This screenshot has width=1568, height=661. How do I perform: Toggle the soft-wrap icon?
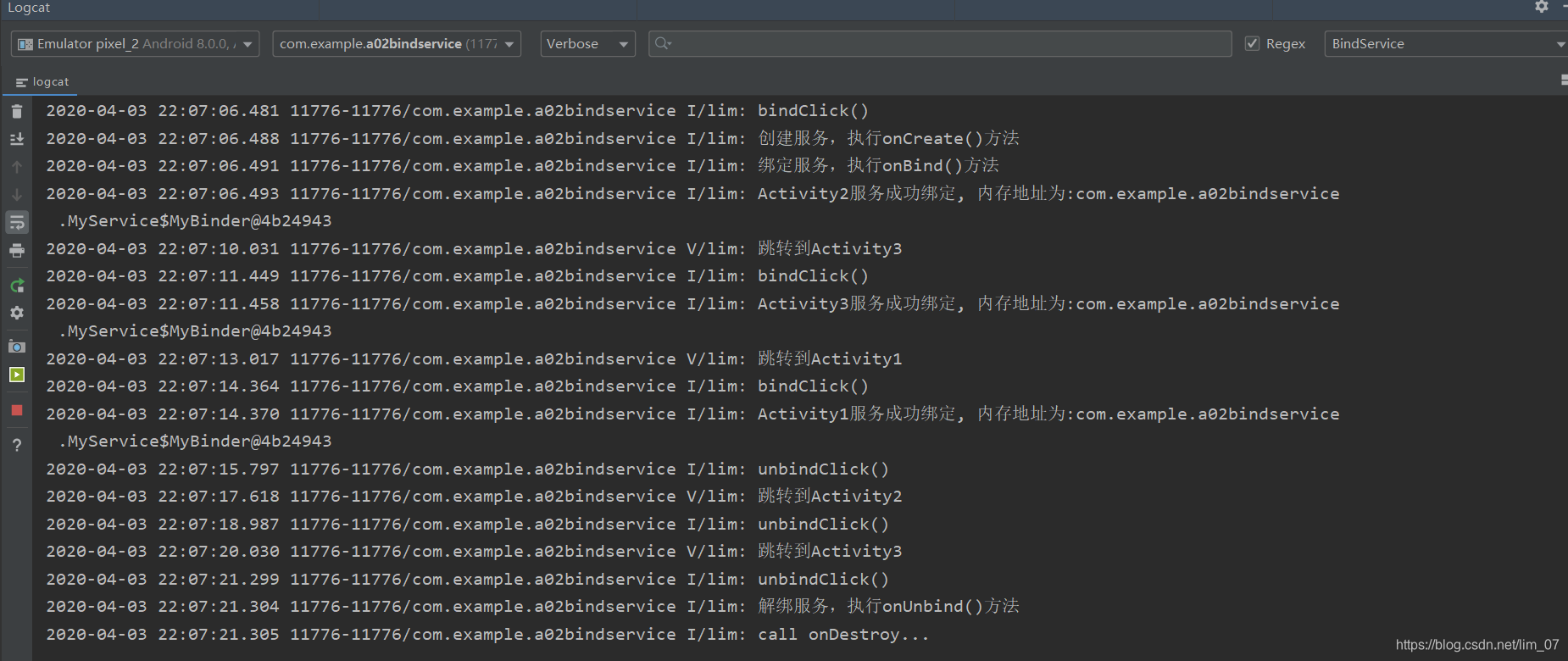tap(16, 223)
